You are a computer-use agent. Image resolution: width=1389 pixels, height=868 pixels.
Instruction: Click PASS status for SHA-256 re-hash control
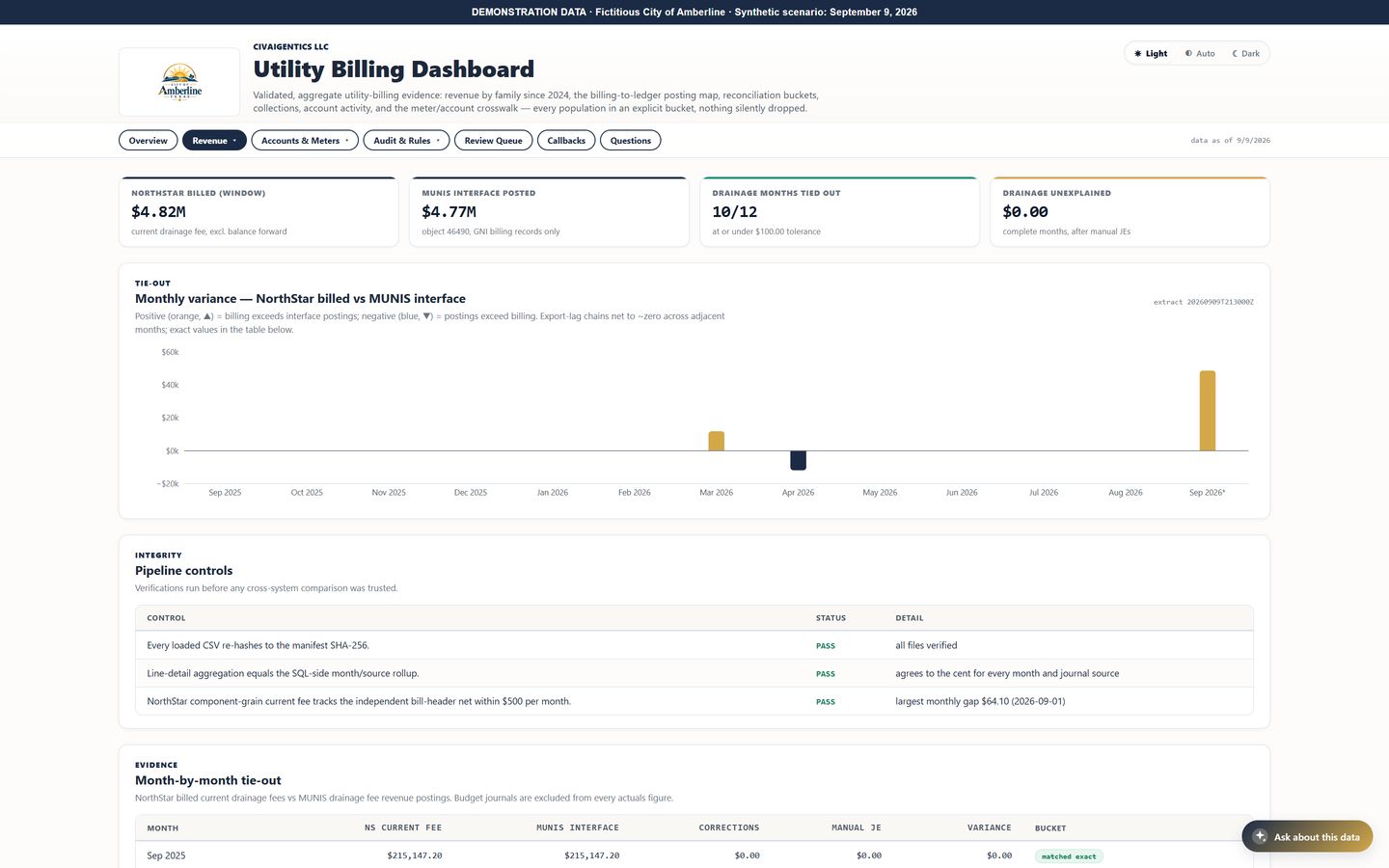826,645
